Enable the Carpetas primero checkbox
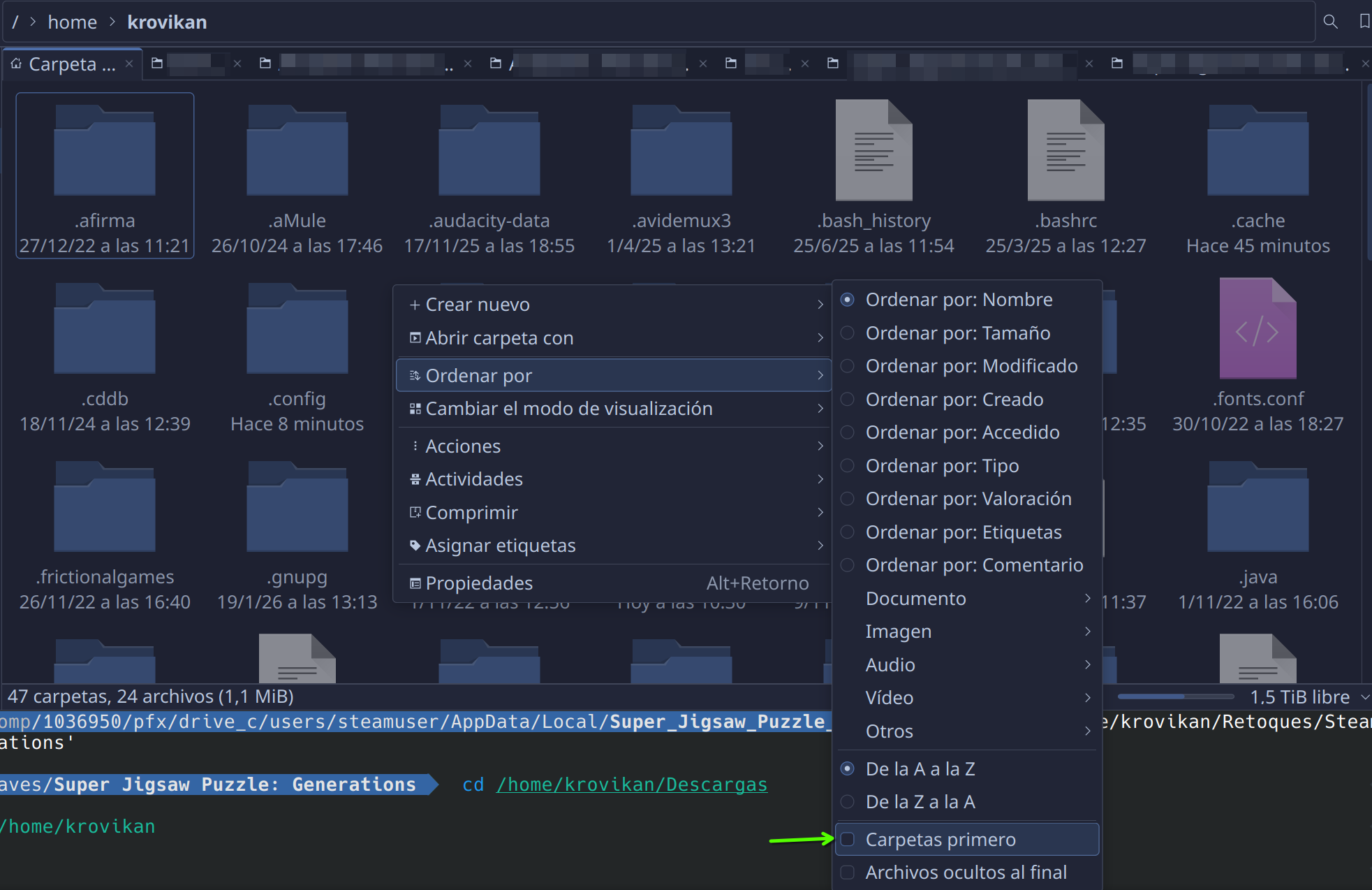This screenshot has width=1372, height=890. (x=848, y=840)
